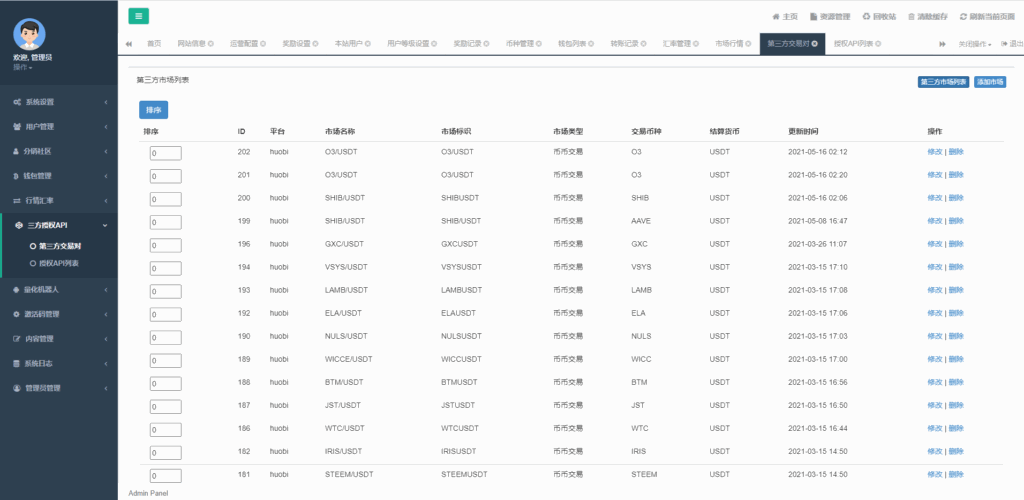This screenshot has height=500, width=1024.
Task: Click 修改 for the GXC/USDT row
Action: pos(935,244)
